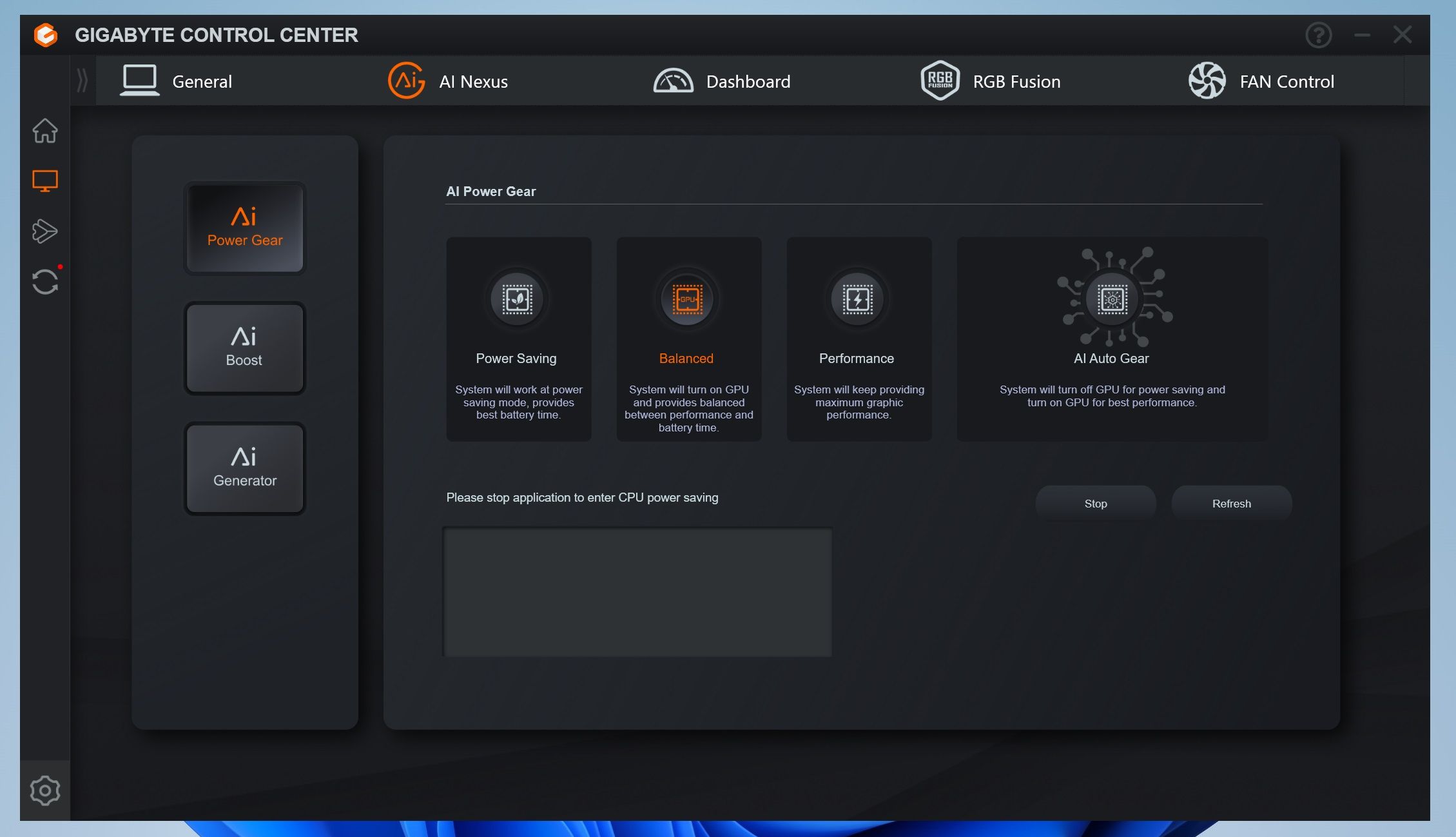Image resolution: width=1456 pixels, height=837 pixels.
Task: Click the Performance lightning chip icon
Action: click(857, 299)
